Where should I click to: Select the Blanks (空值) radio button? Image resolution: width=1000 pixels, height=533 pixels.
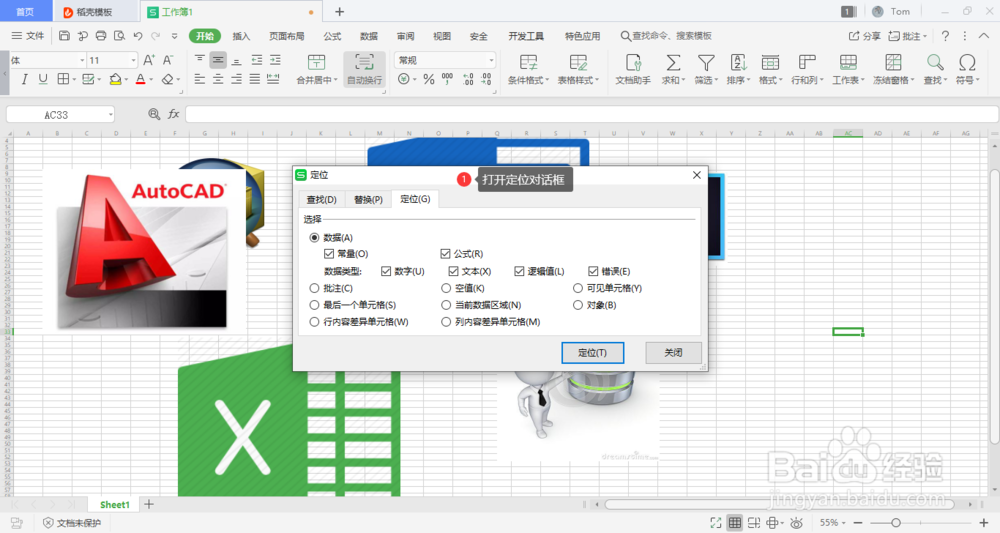click(446, 288)
